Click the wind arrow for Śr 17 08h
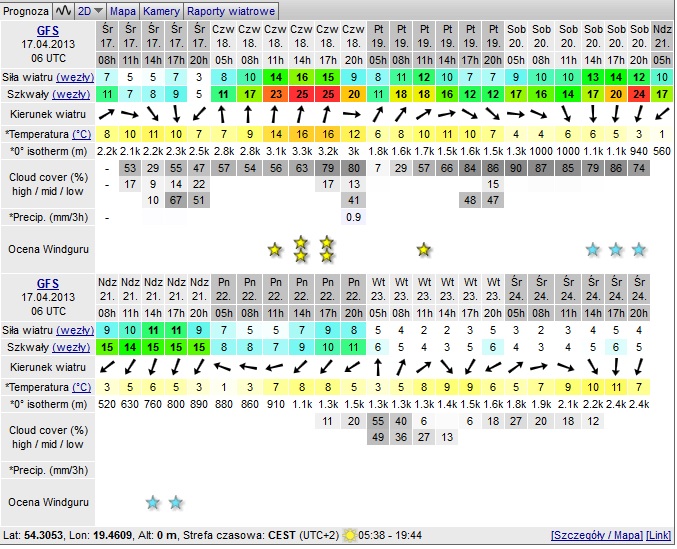The image size is (677, 549). click(107, 114)
